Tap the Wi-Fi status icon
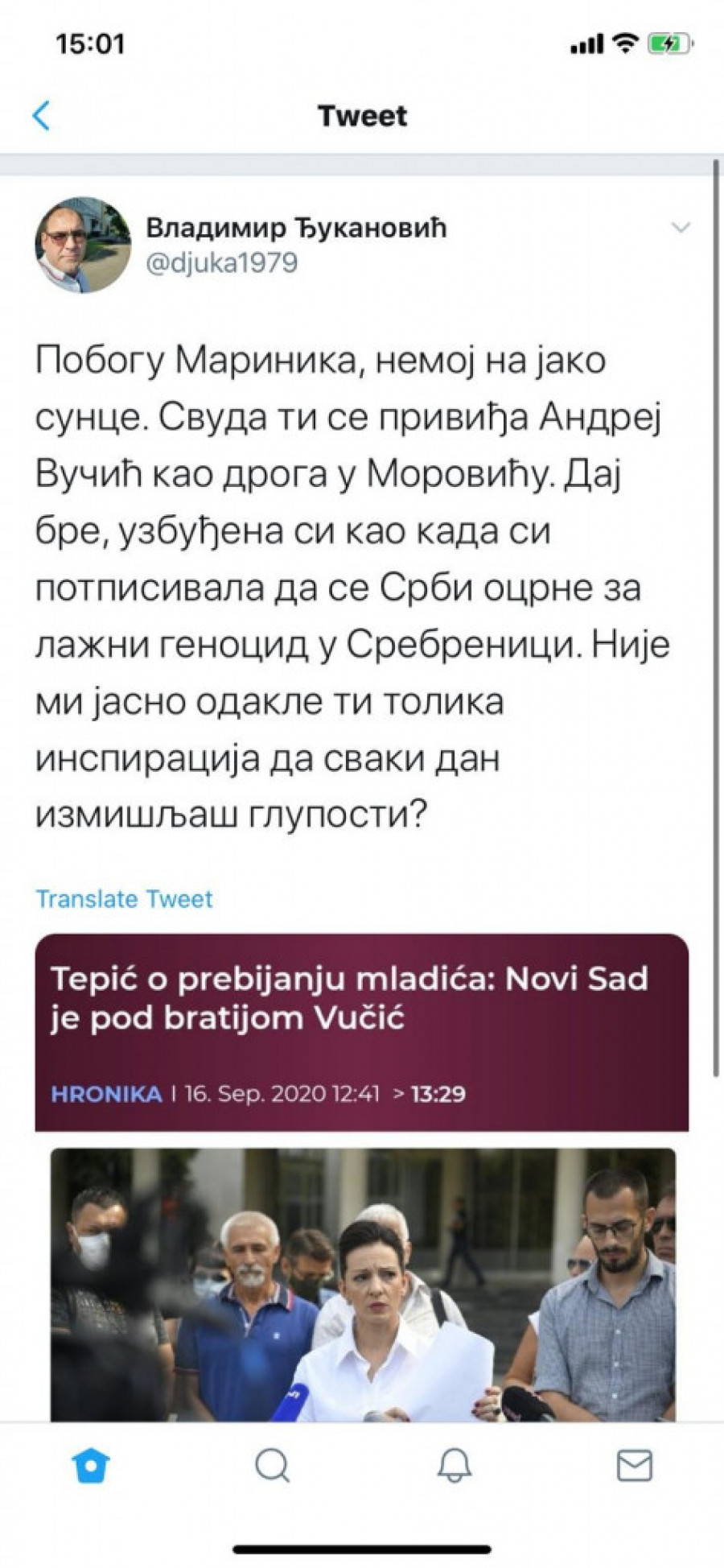The height and width of the screenshot is (1568, 724). click(x=624, y=43)
